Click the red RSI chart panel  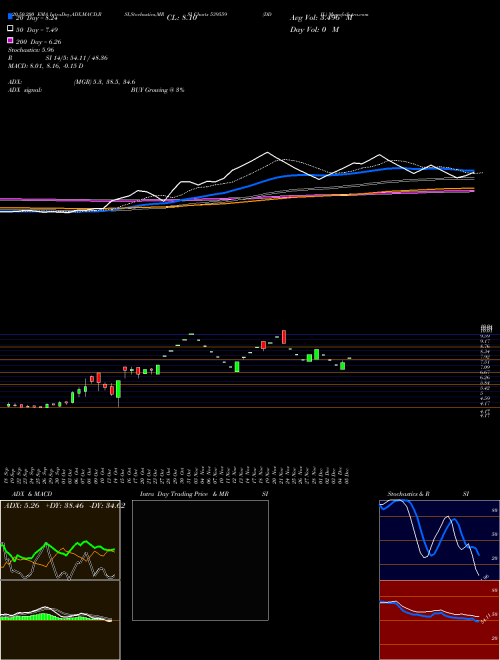[x=439, y=620]
